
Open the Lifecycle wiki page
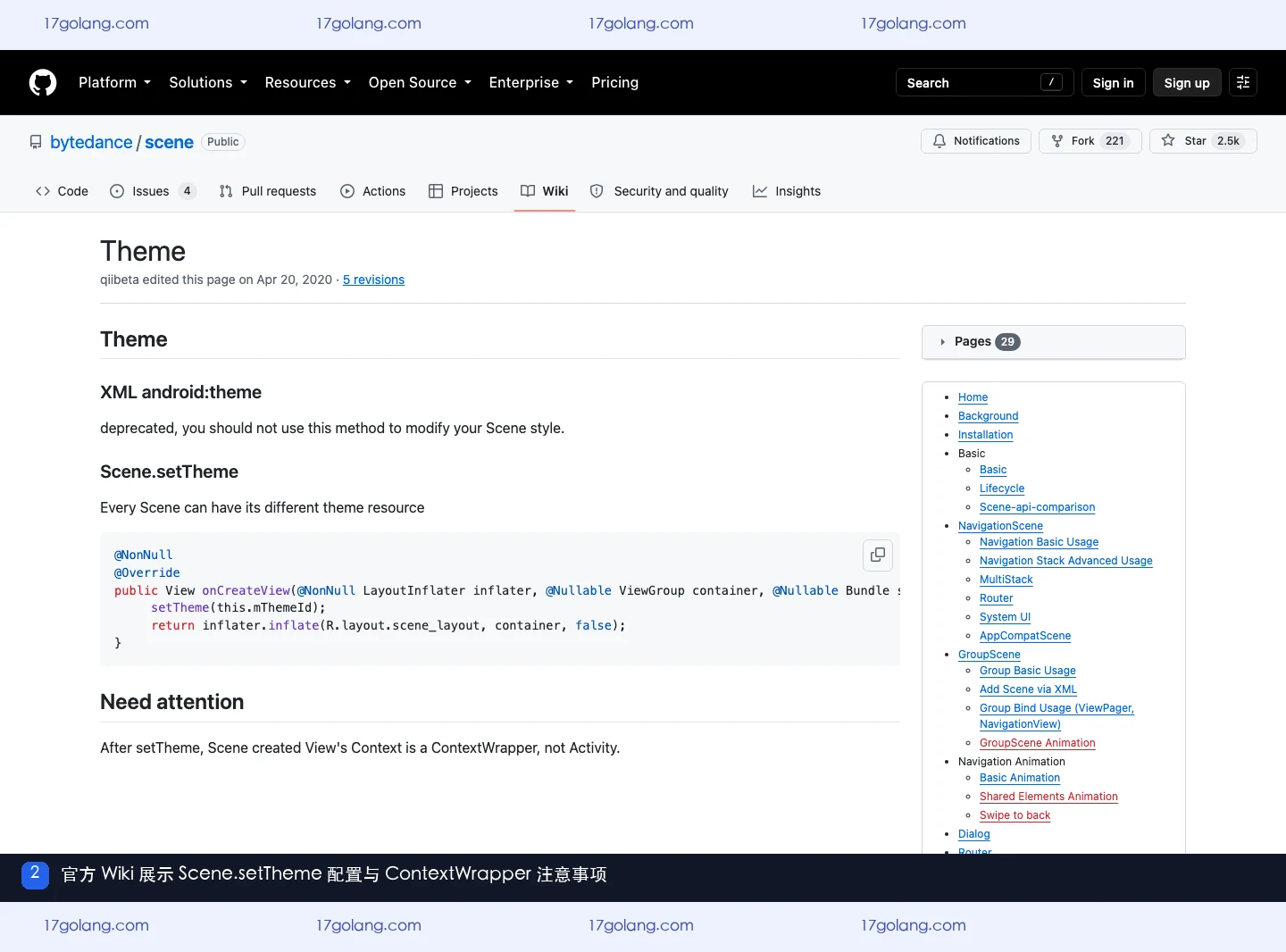point(1002,489)
